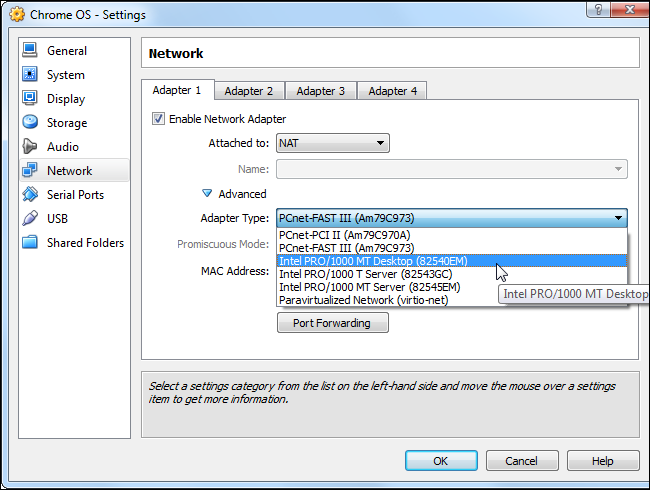Screen dimensions: 650x490
Task: Open the Storage settings category
Action: tap(75, 123)
